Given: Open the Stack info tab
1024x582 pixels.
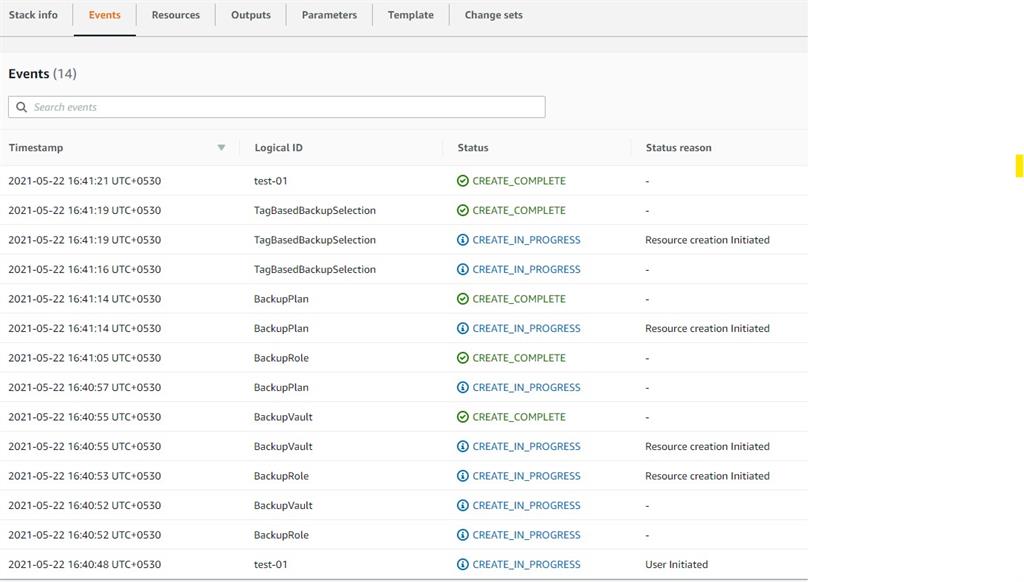Looking at the screenshot, I should pyautogui.click(x=33, y=15).
